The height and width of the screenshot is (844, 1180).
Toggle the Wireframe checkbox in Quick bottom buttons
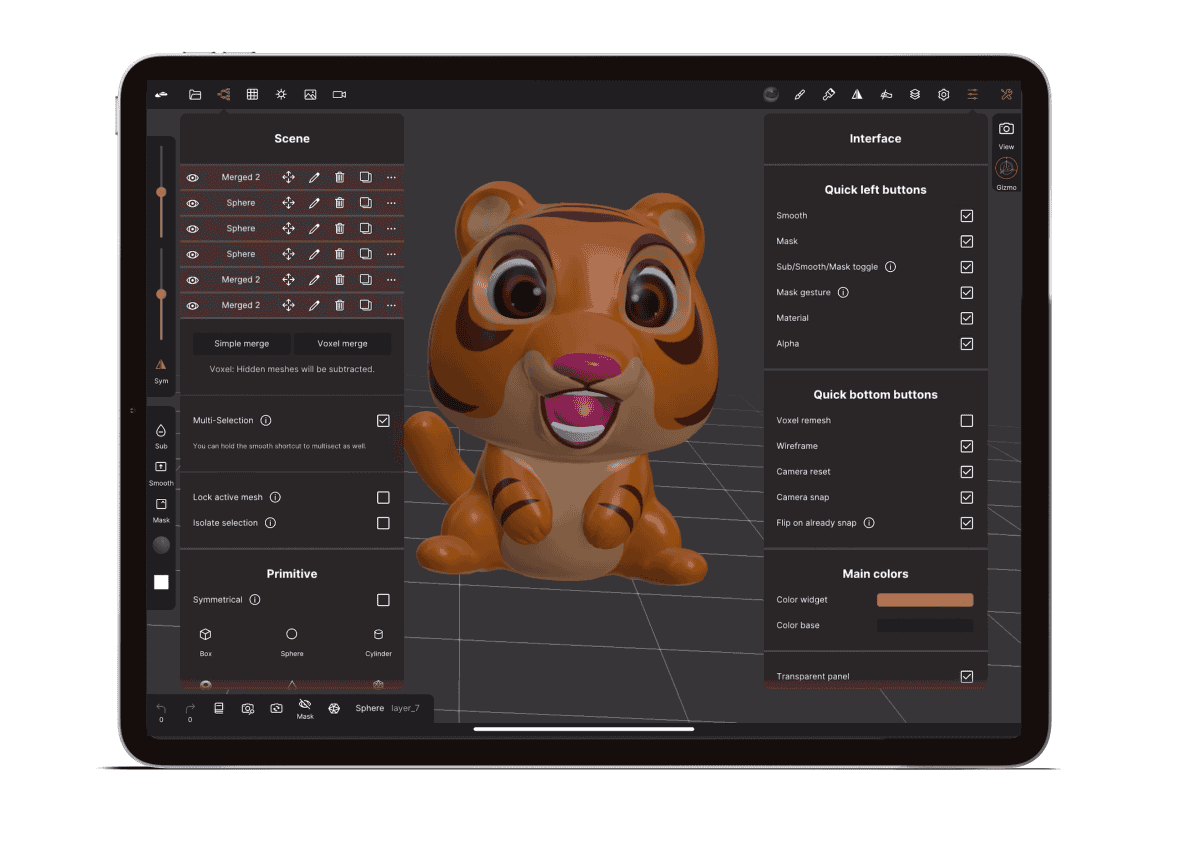(967, 446)
